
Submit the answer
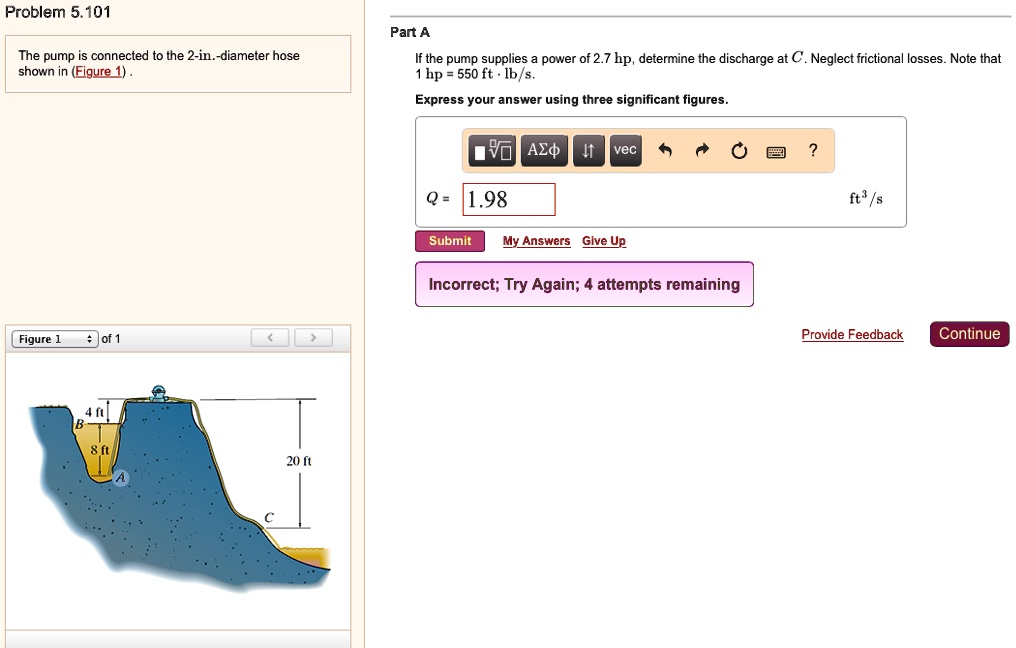point(450,241)
